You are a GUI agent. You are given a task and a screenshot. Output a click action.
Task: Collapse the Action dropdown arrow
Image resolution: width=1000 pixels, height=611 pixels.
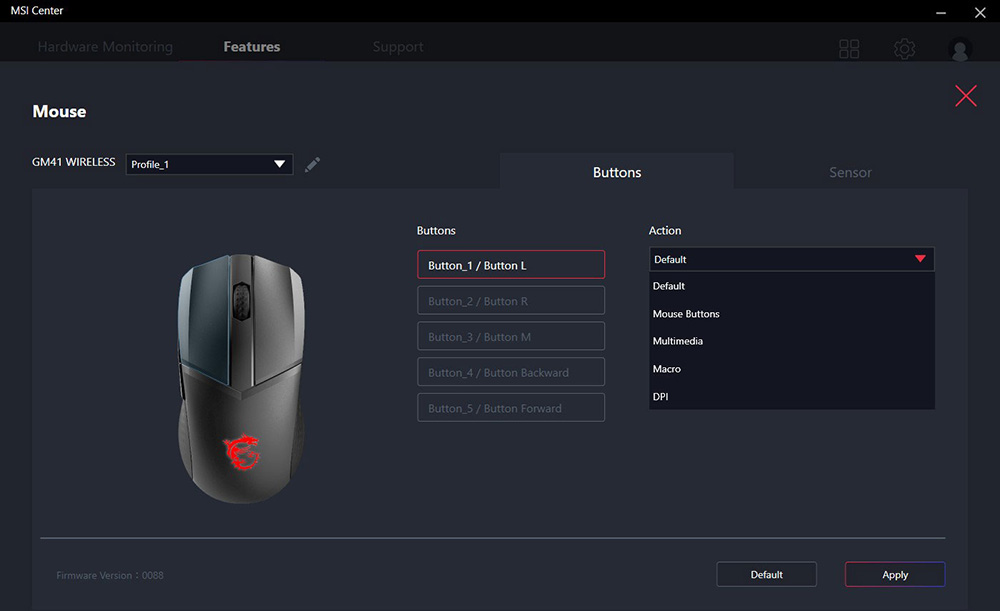tap(919, 258)
